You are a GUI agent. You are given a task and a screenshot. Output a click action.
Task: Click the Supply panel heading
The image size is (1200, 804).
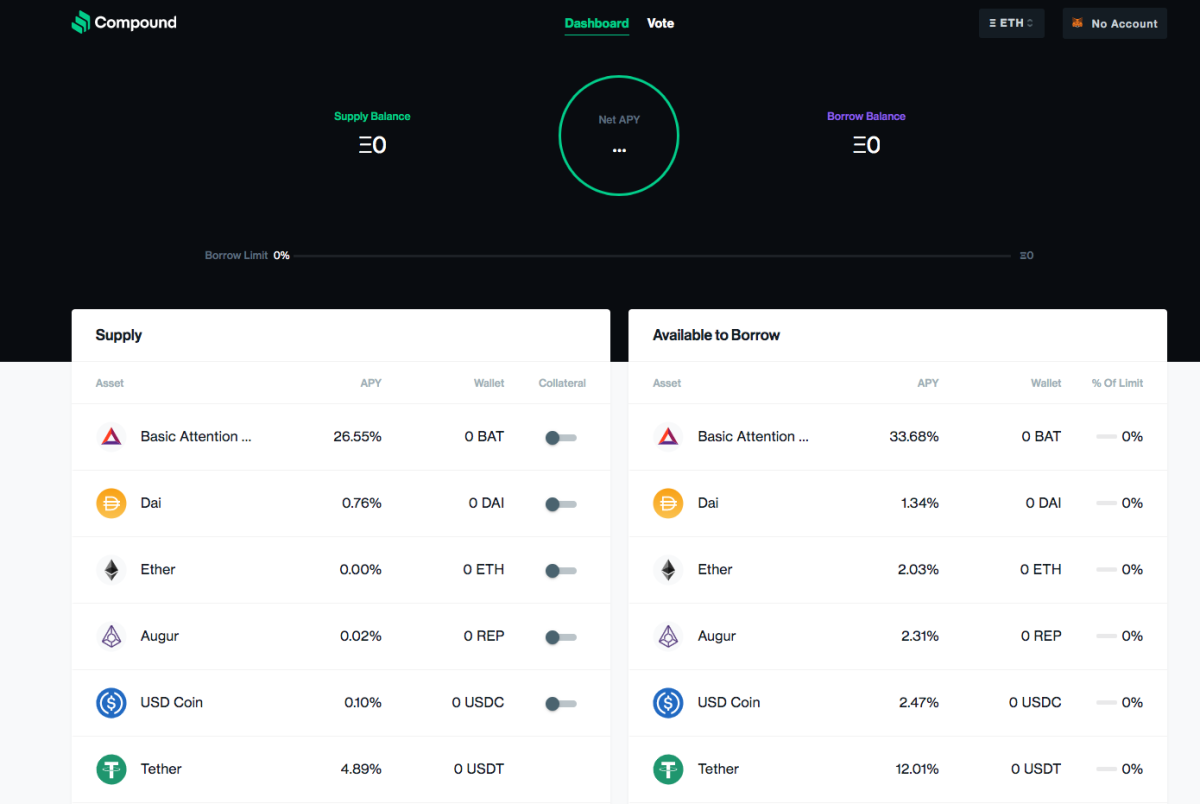(119, 335)
